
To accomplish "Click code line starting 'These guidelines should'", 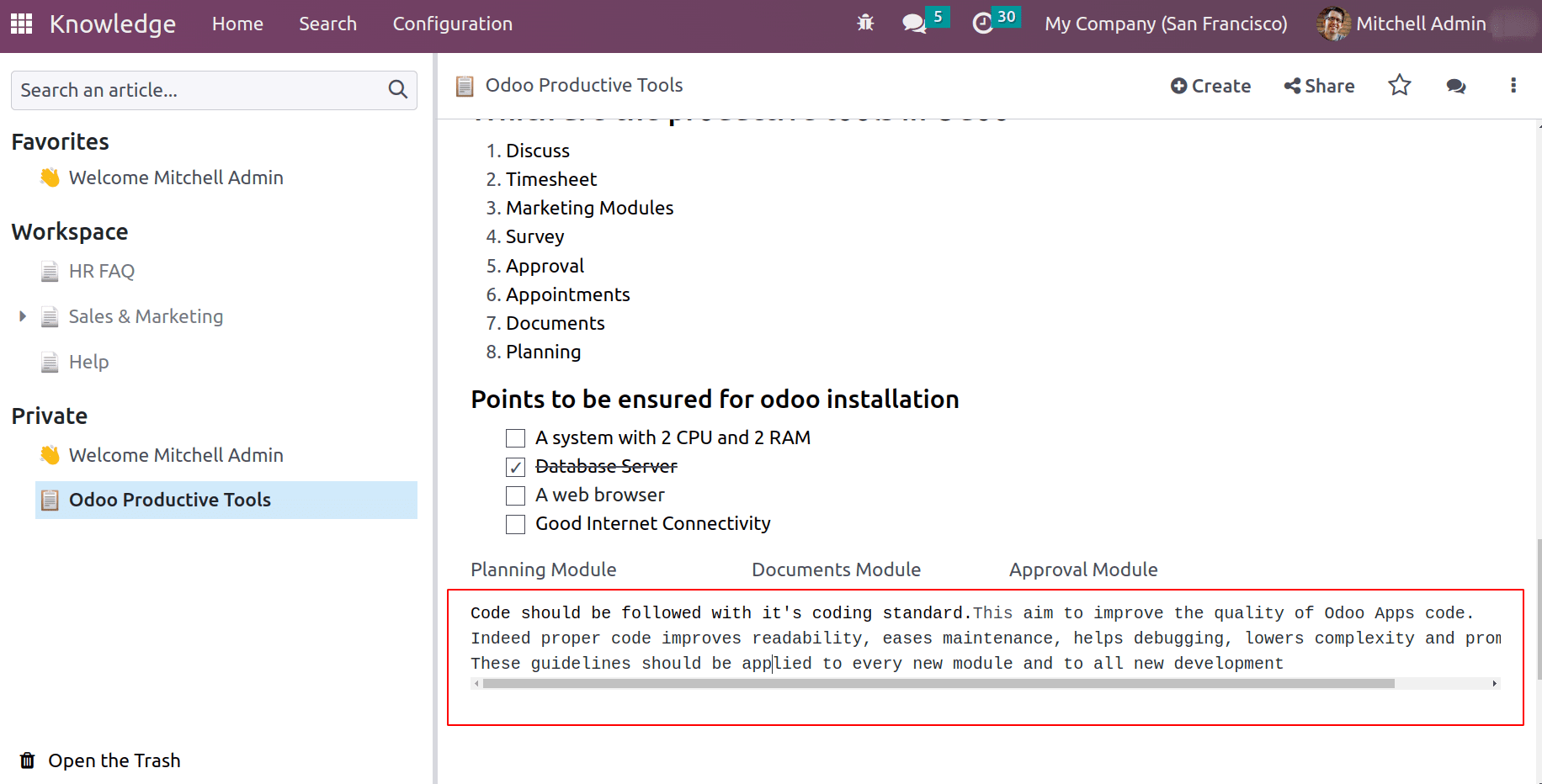I will 877,664.
